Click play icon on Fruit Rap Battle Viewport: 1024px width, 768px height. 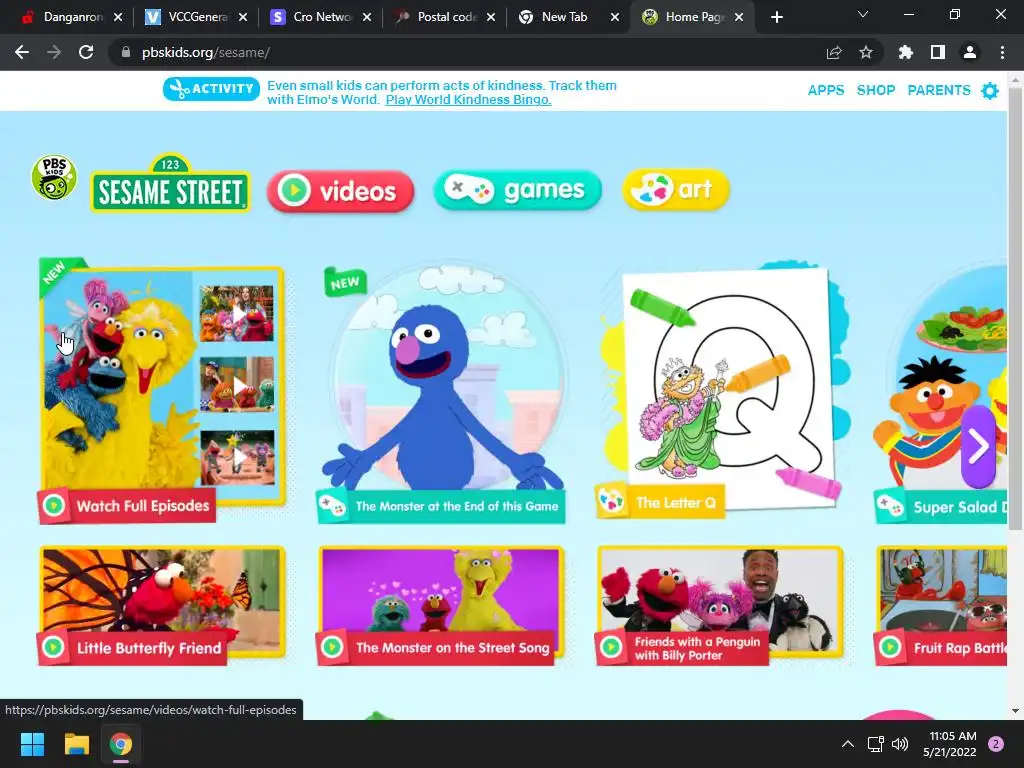pyautogui.click(x=890, y=647)
